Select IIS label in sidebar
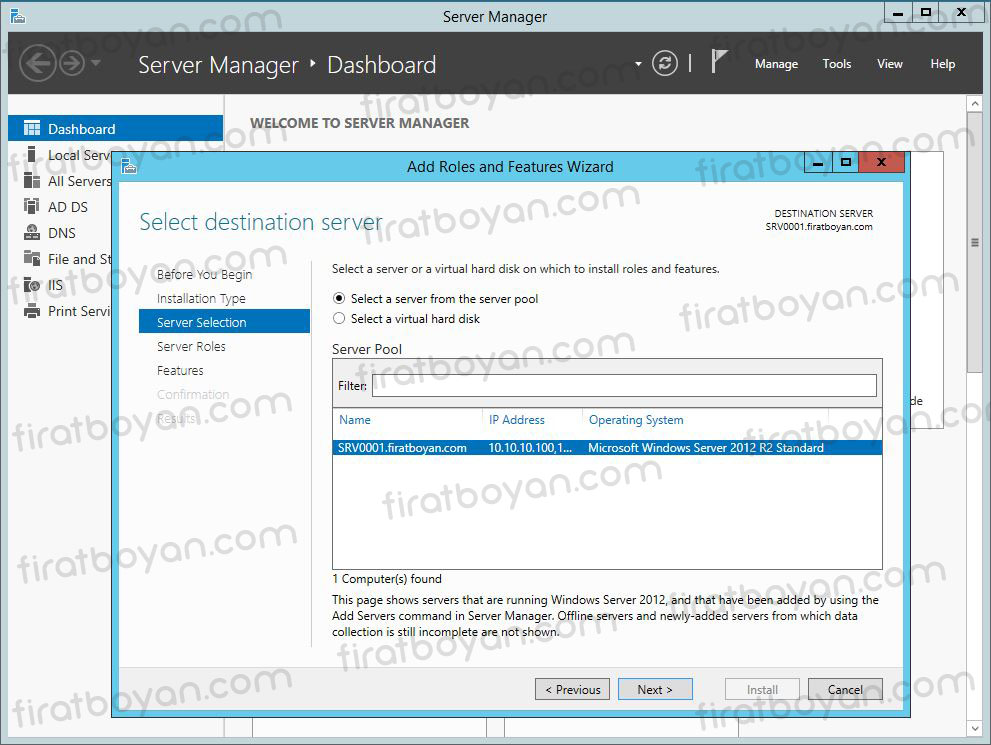 point(55,285)
